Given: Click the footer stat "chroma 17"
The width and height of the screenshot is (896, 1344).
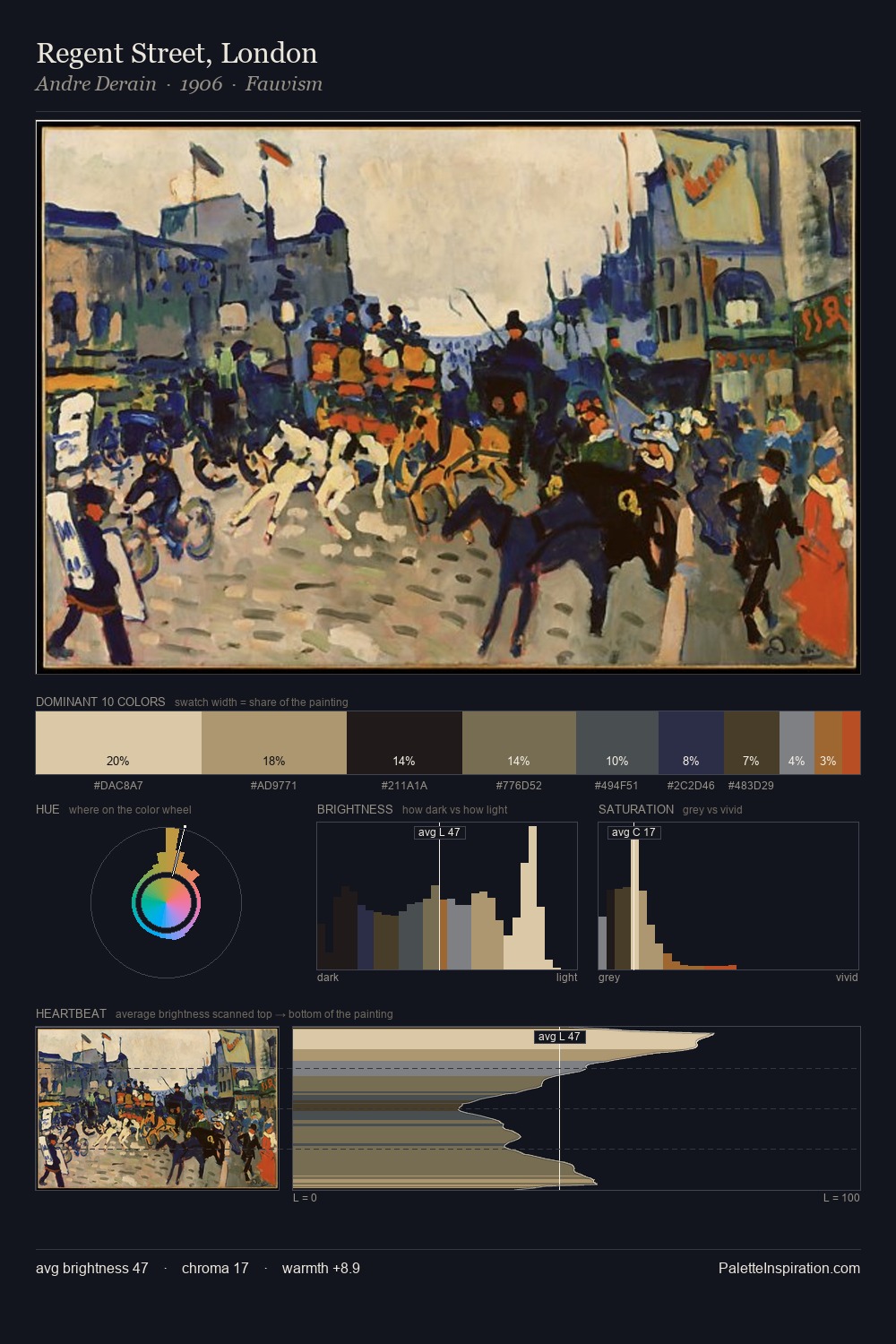Looking at the screenshot, I should 215,1268.
